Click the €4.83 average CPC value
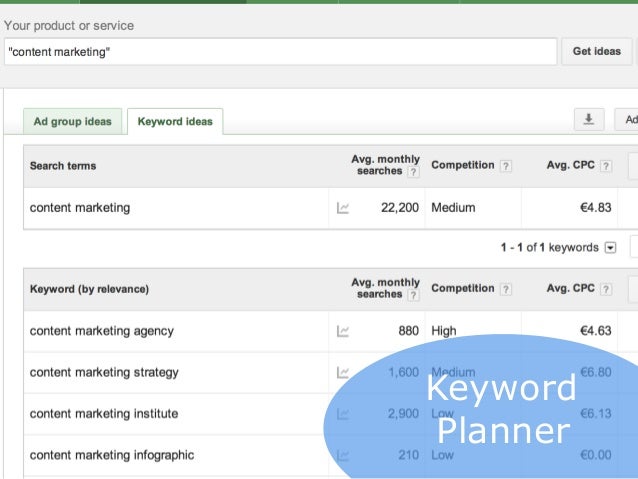Screen dimensions: 638x479 [595, 208]
